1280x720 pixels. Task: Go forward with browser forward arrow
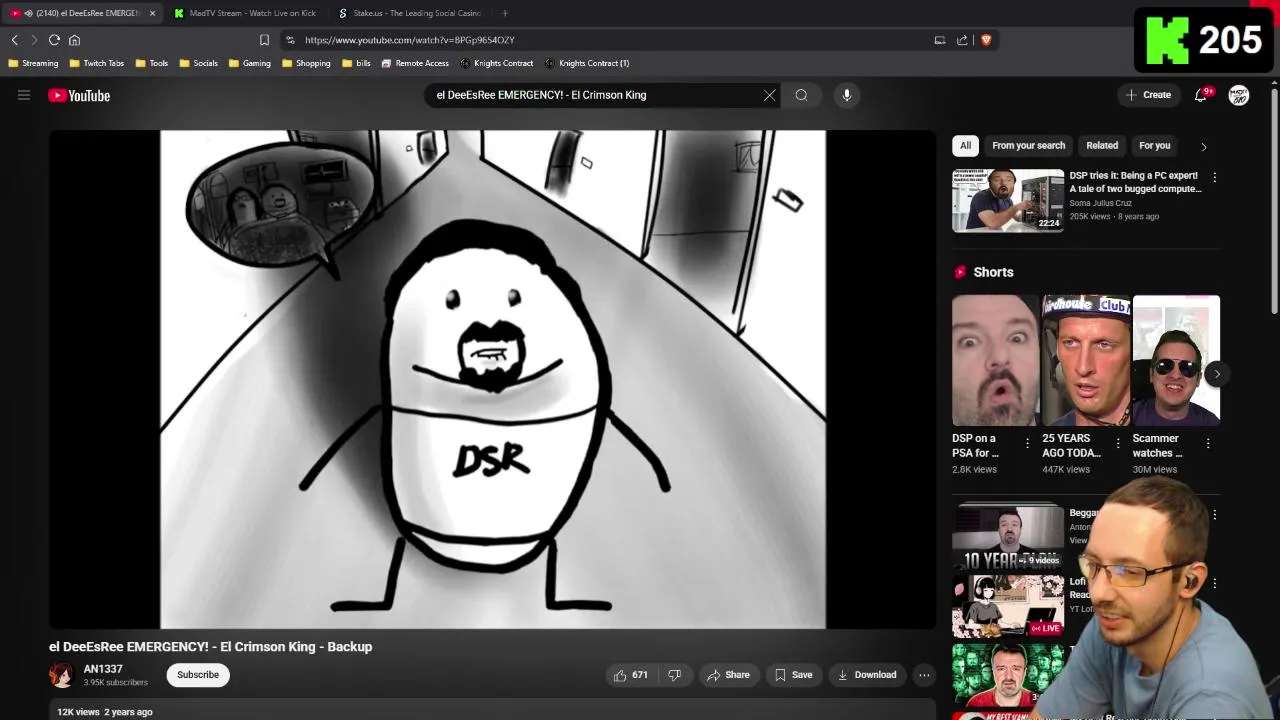pyautogui.click(x=34, y=40)
